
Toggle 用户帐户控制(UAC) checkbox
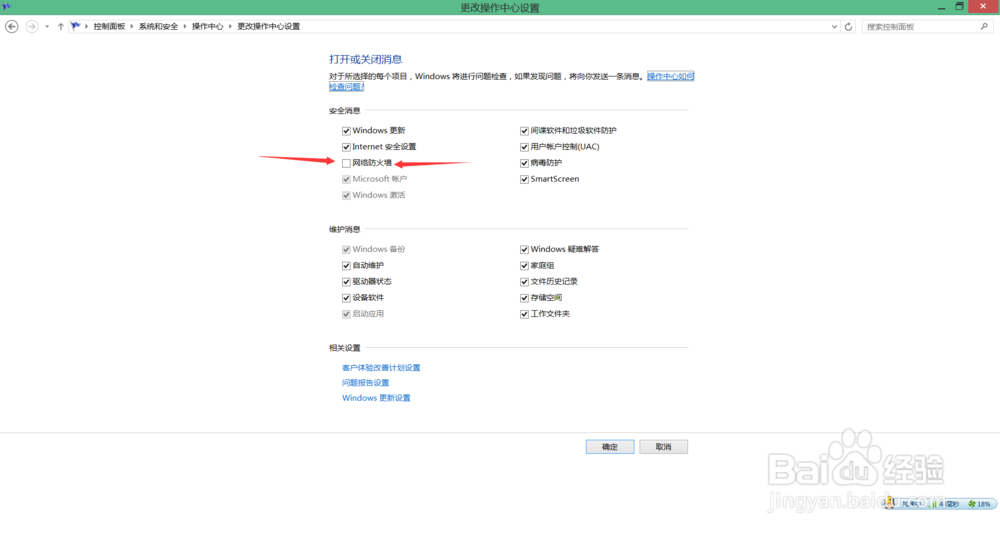pos(524,147)
